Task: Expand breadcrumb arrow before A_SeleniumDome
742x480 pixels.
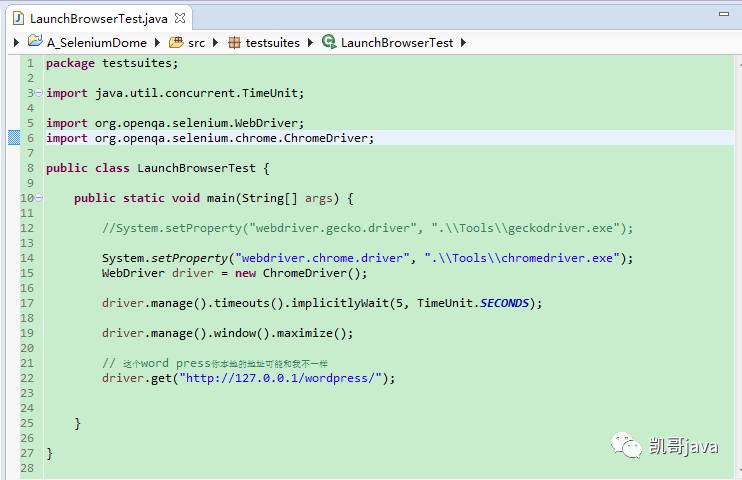Action: point(16,43)
